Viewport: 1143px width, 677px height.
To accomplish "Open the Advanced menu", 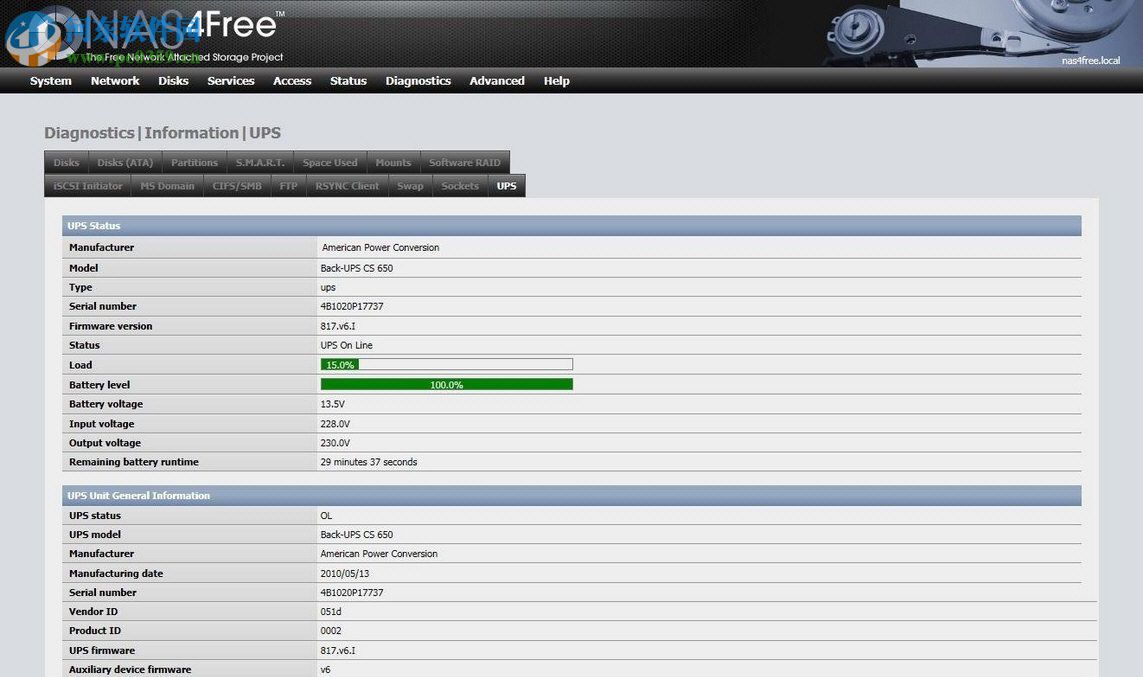I will point(496,81).
